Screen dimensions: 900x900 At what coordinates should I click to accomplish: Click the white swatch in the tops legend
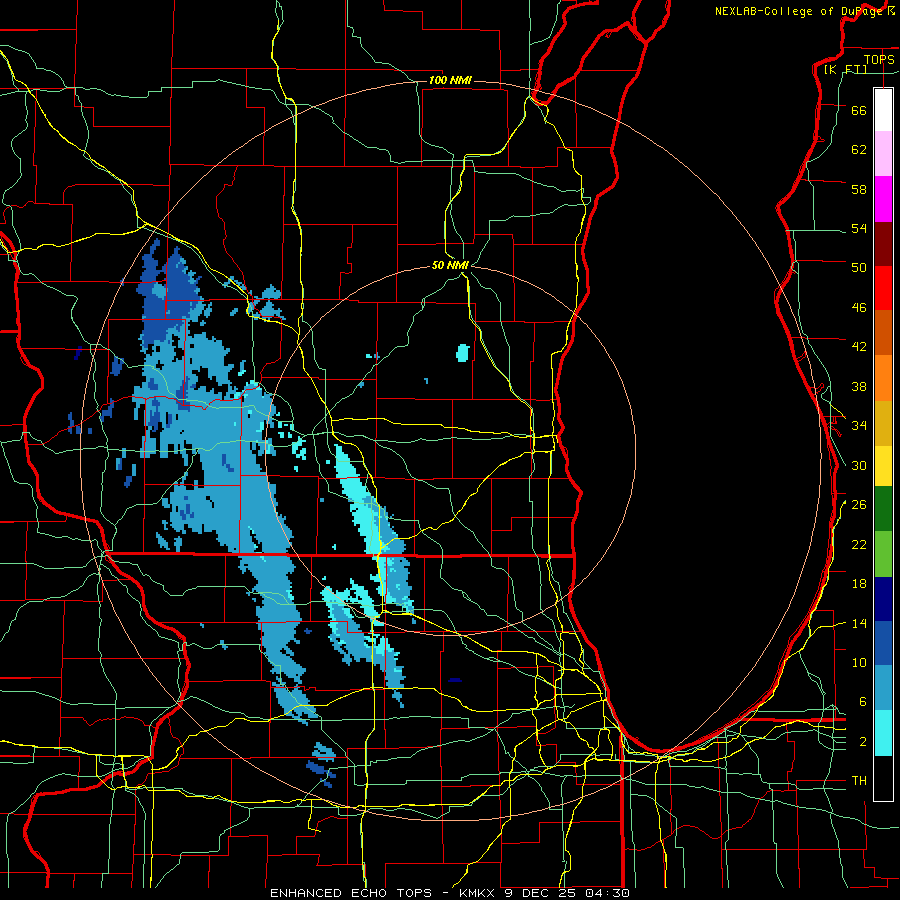pos(883,110)
